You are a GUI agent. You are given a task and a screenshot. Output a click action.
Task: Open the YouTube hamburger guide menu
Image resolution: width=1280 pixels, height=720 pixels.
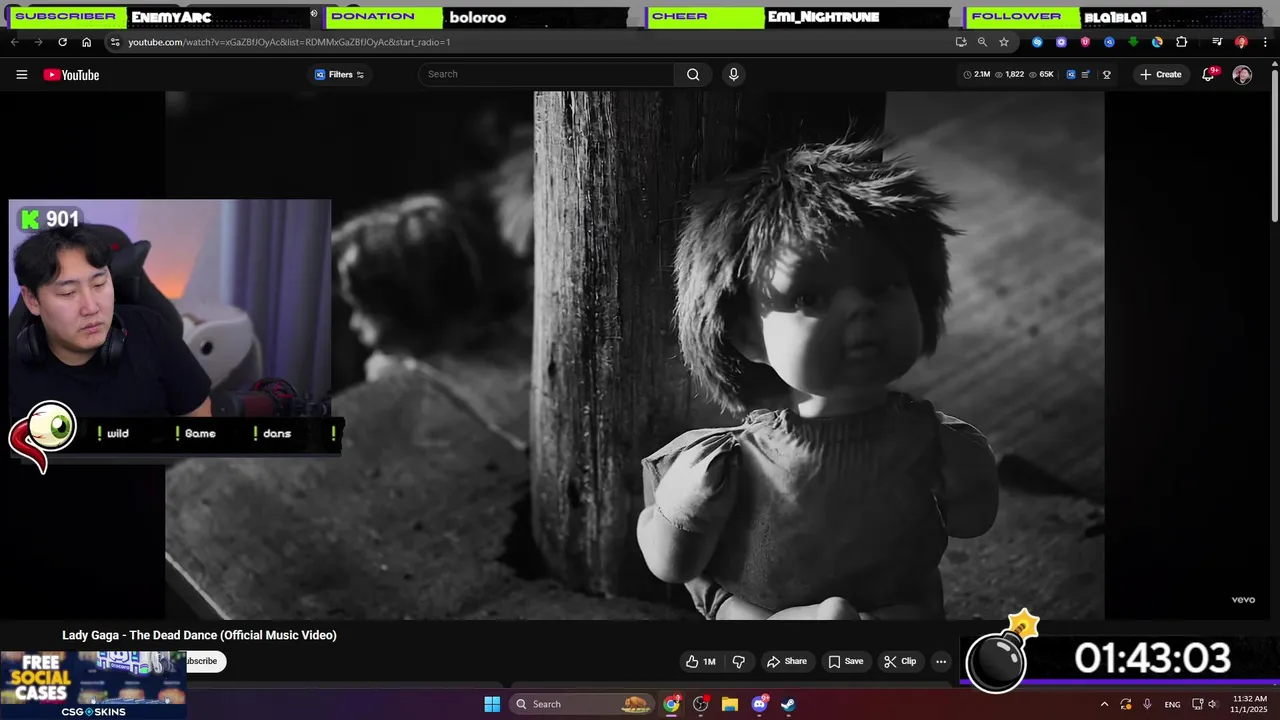click(21, 75)
